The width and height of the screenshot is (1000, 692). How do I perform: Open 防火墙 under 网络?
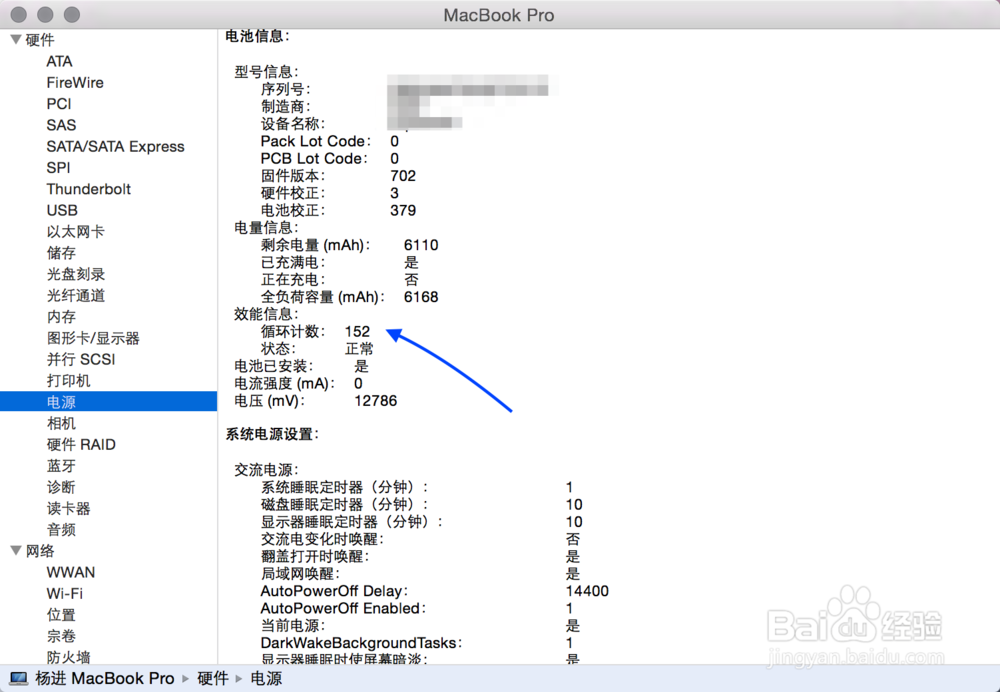68,657
